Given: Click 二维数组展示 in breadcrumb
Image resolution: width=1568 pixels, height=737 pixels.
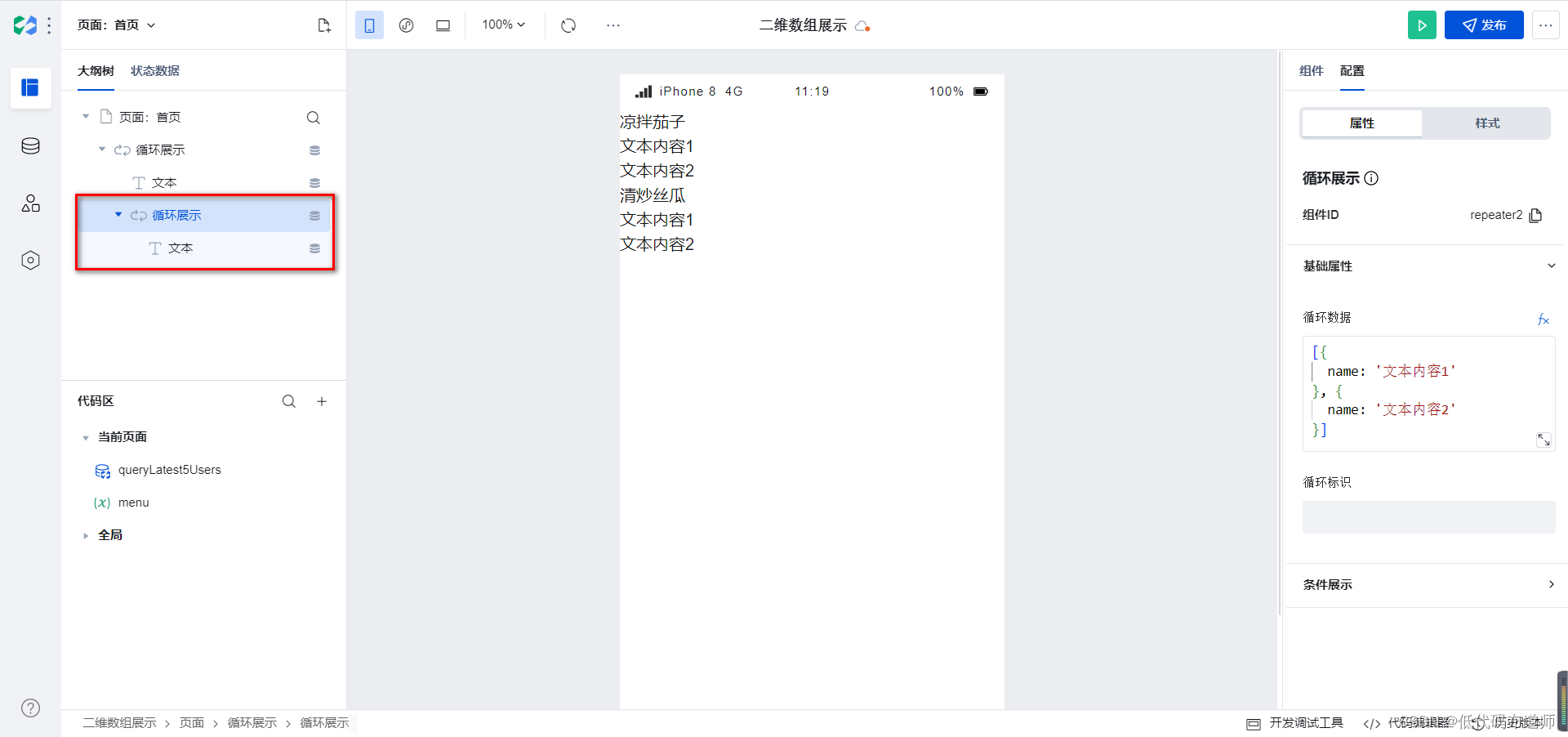Looking at the screenshot, I should (119, 723).
